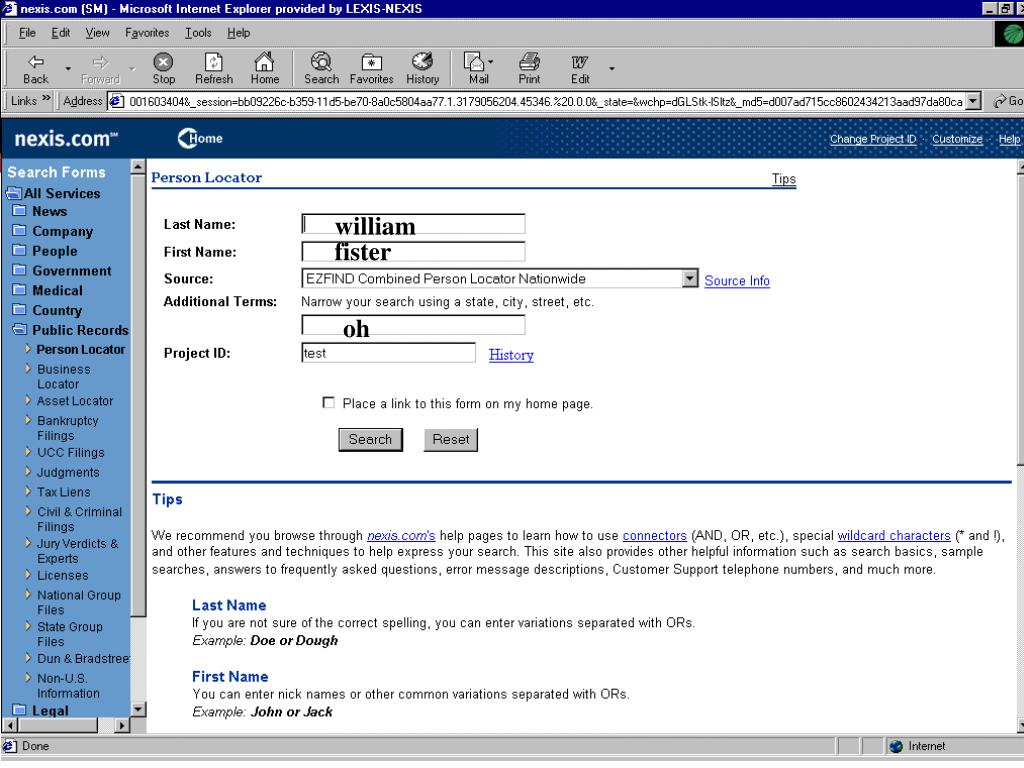Open the Back button history dropdown arrow
This screenshot has width=1024, height=768.
(67, 68)
